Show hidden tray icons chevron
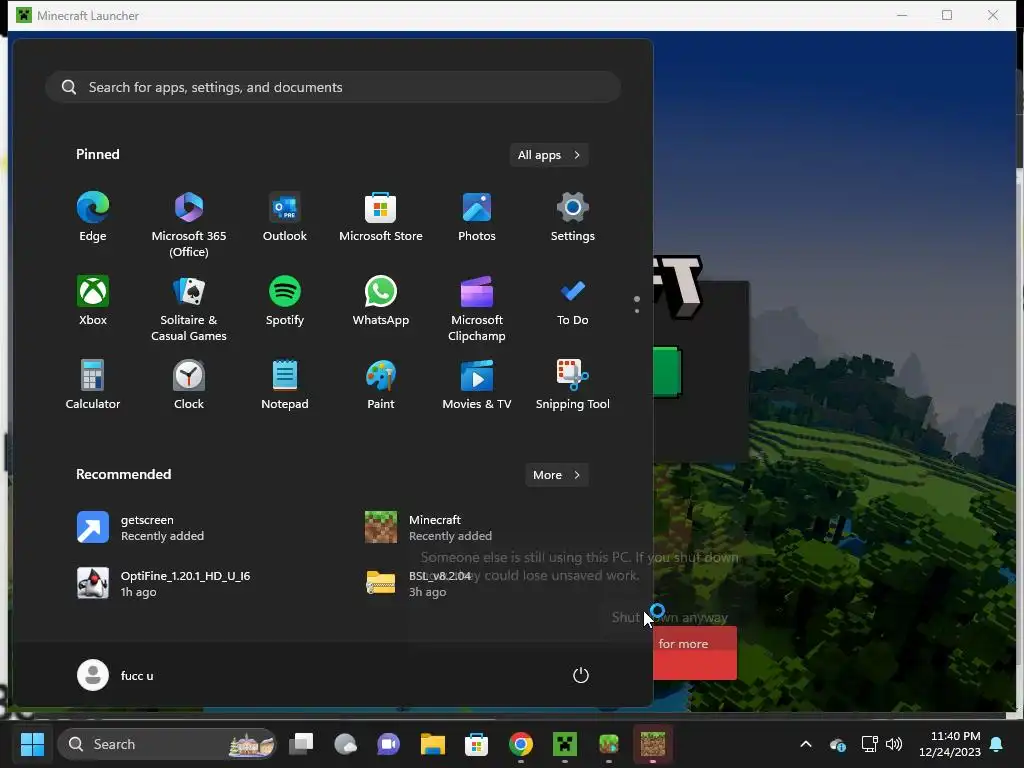Image resolution: width=1024 pixels, height=768 pixels. (x=806, y=744)
